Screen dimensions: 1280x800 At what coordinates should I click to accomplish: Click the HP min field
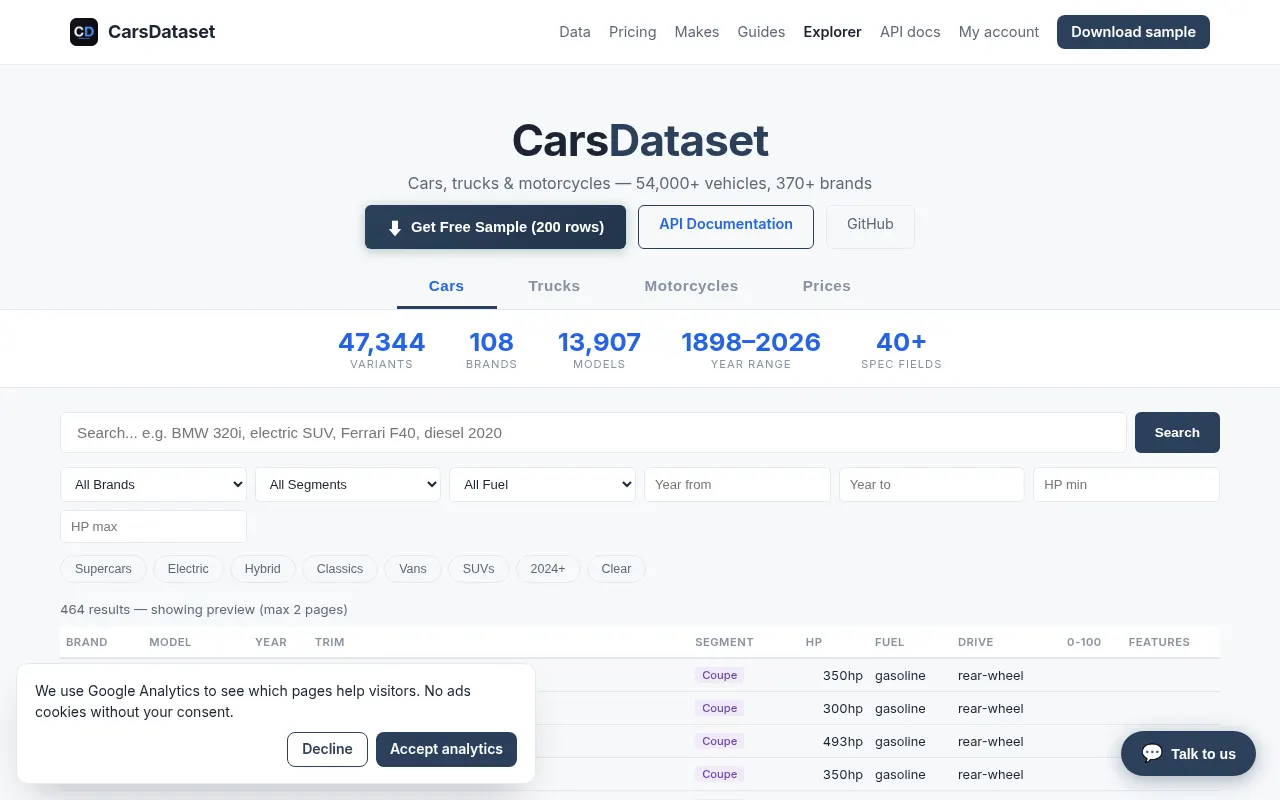(1126, 484)
